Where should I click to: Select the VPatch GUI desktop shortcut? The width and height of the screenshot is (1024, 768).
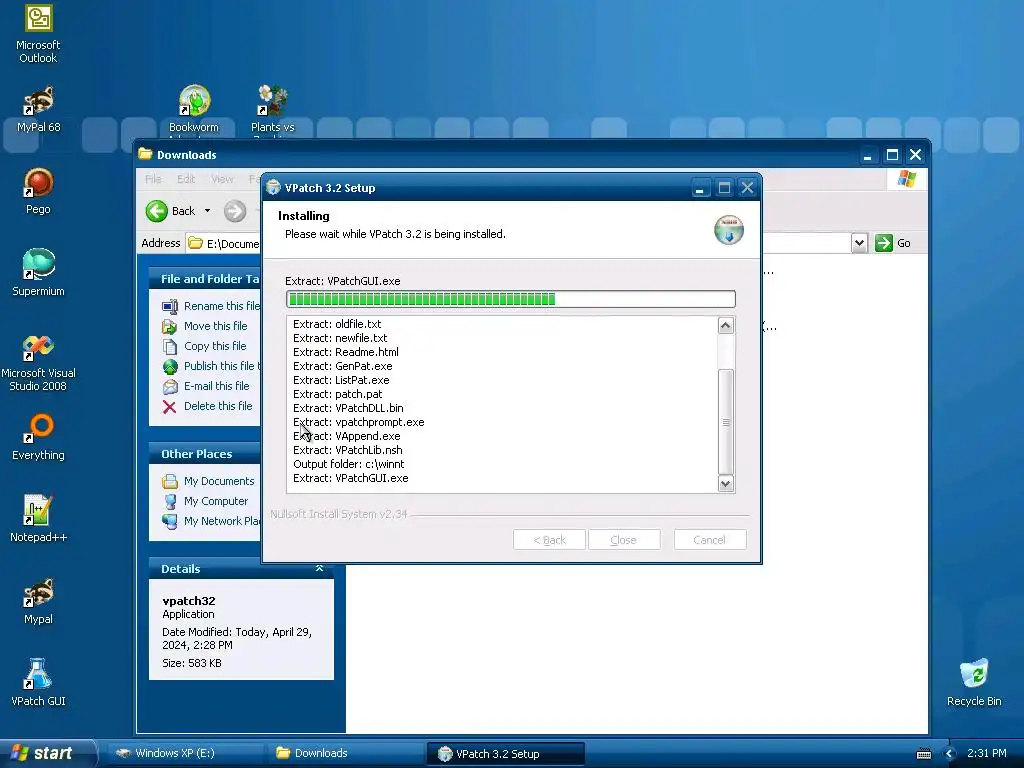pyautogui.click(x=38, y=683)
